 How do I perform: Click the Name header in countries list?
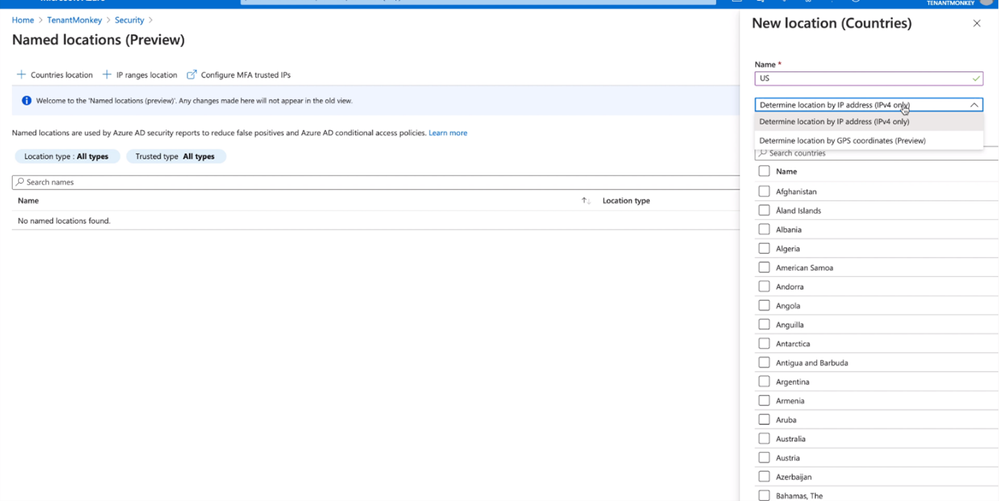(x=786, y=171)
